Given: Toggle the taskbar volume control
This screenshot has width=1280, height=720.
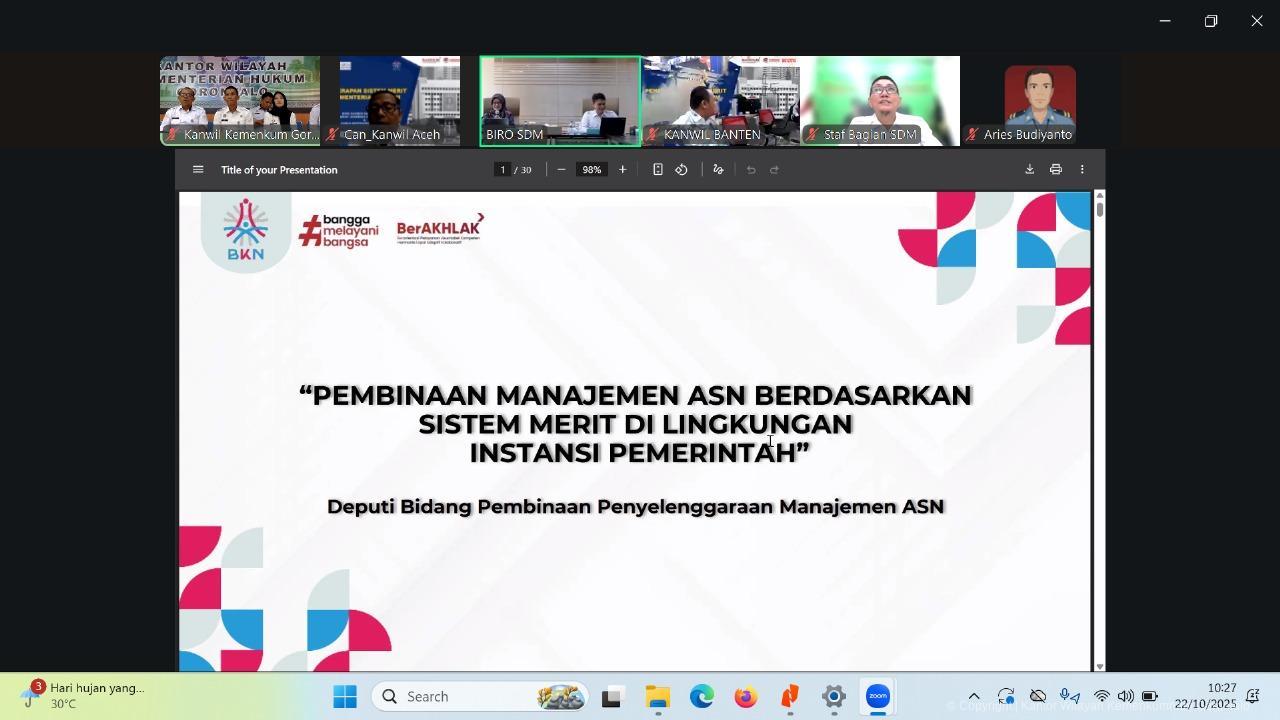Looking at the screenshot, I should coord(1126,697).
